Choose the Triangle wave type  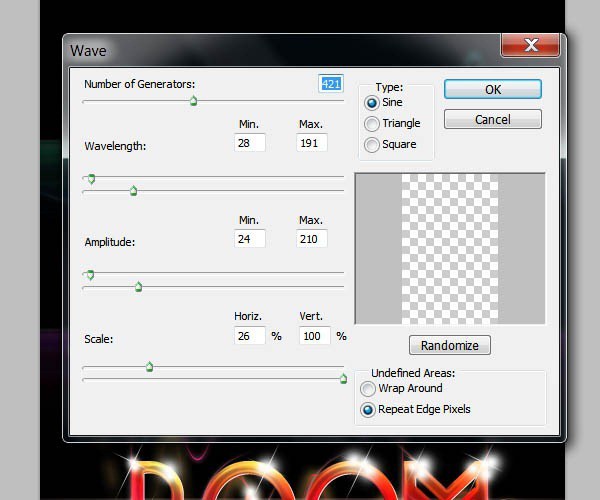click(373, 124)
